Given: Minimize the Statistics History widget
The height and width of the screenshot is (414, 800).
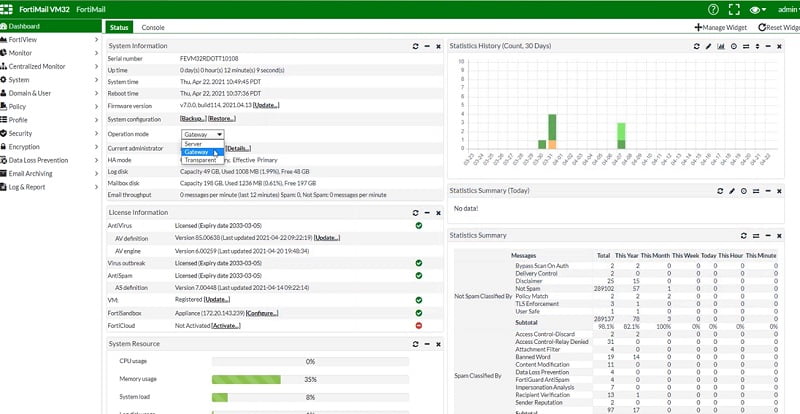Looking at the screenshot, I should click(768, 46).
